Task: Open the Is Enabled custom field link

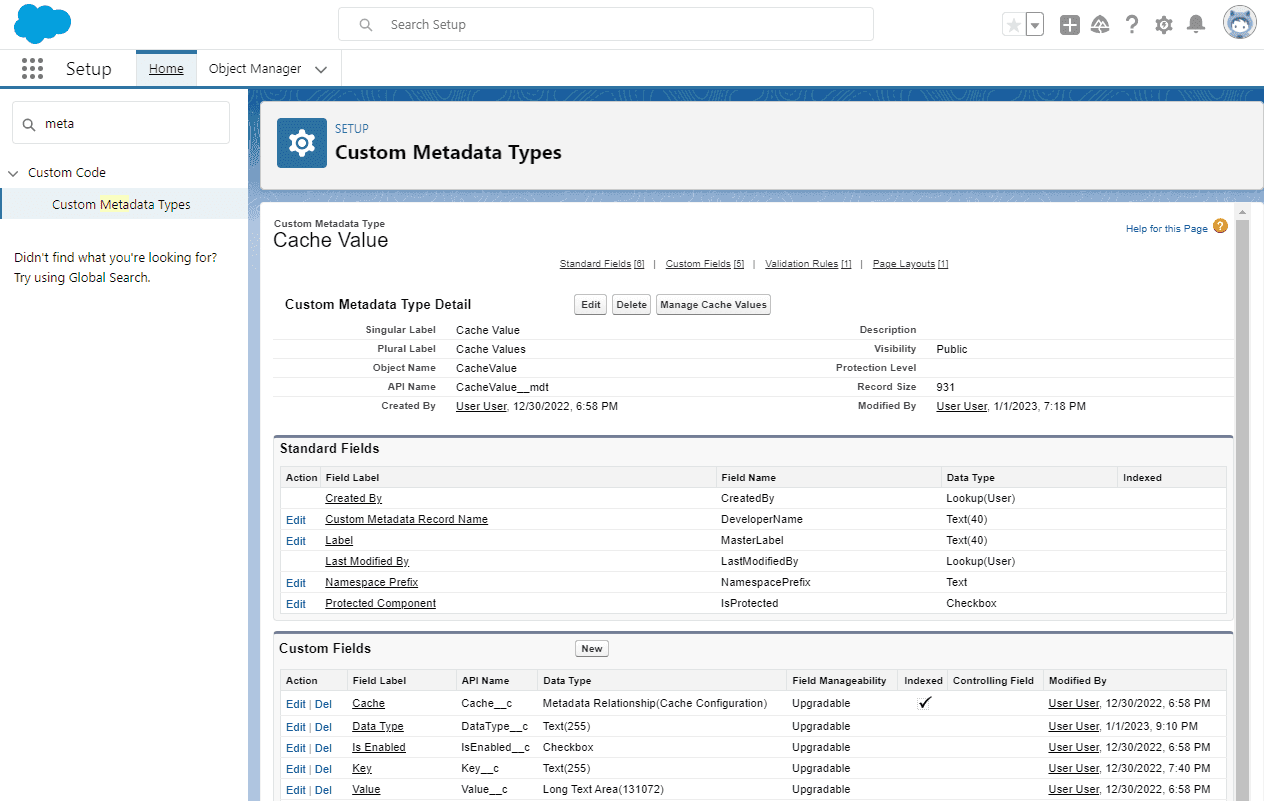Action: tap(379, 748)
